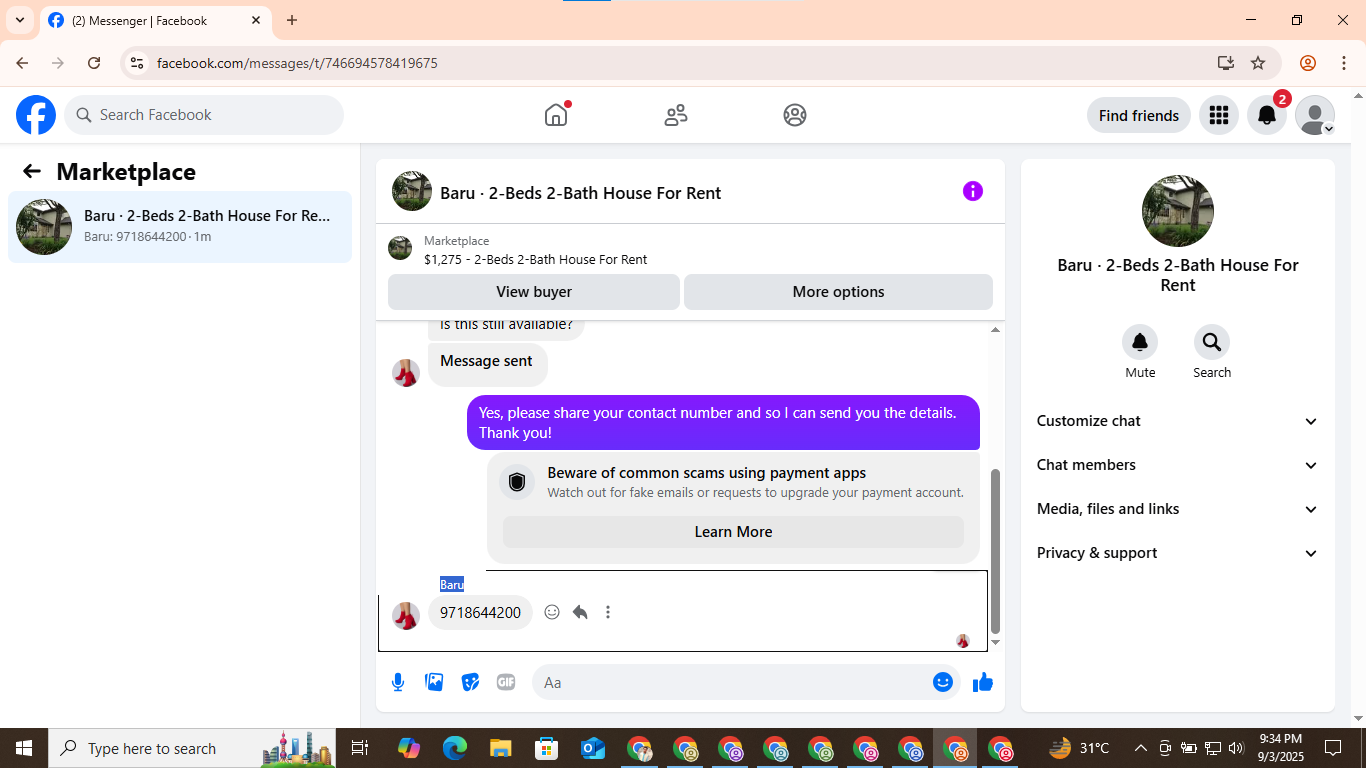Expand Chat members section

[x=1178, y=465]
